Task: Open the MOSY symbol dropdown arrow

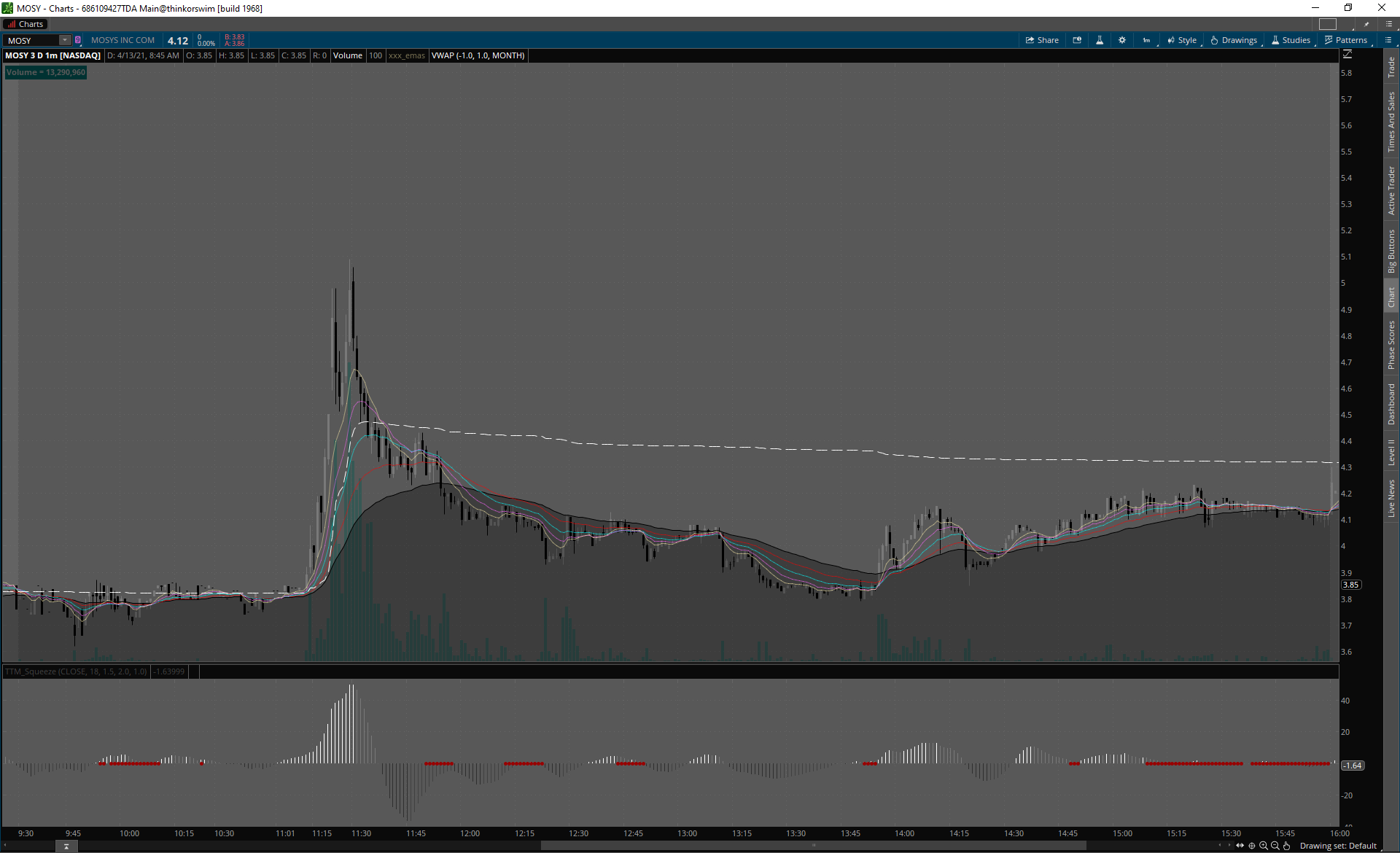Action: [65, 40]
